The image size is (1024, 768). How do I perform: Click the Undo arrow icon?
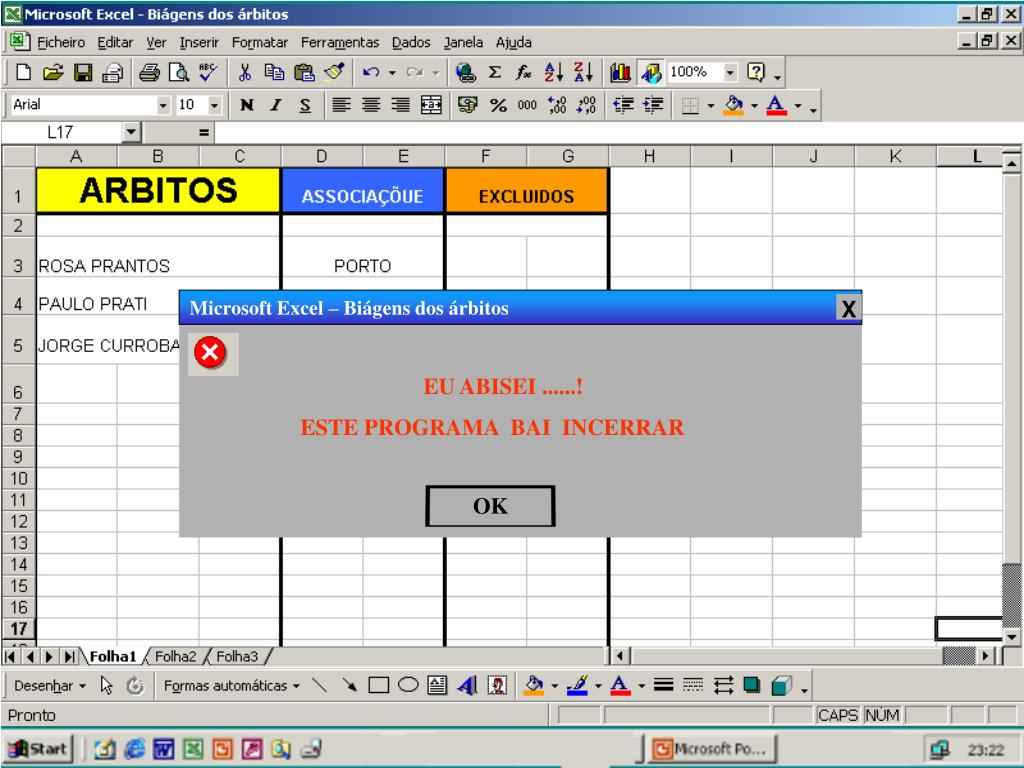[371, 72]
